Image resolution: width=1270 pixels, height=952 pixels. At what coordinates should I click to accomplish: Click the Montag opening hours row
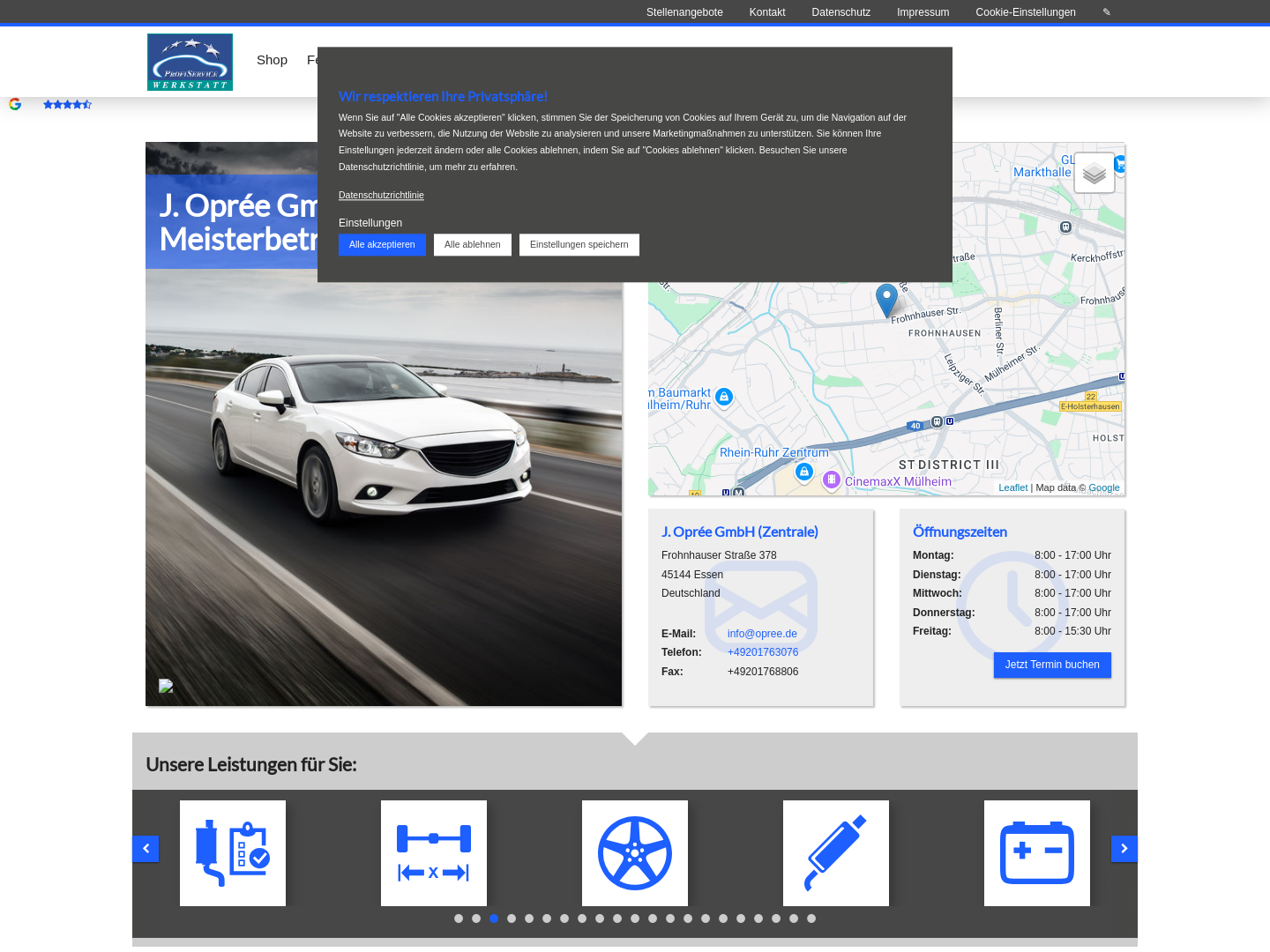(1012, 555)
